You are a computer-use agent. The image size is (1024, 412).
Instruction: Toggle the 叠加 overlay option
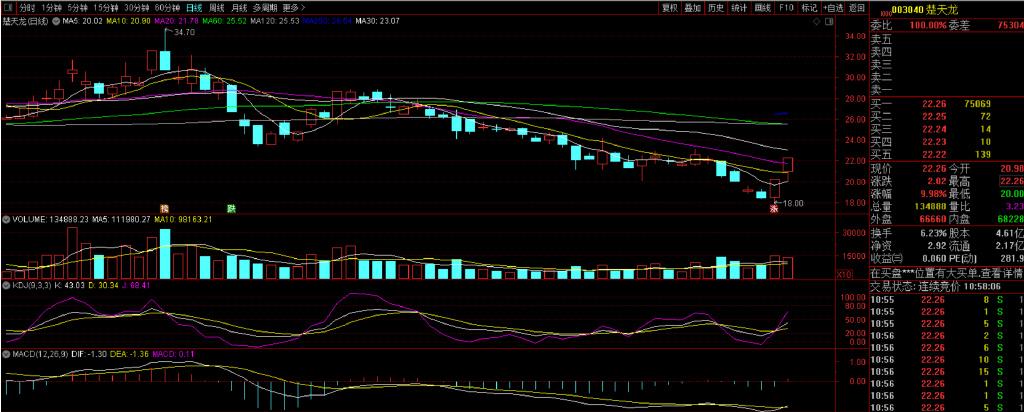[692, 7]
